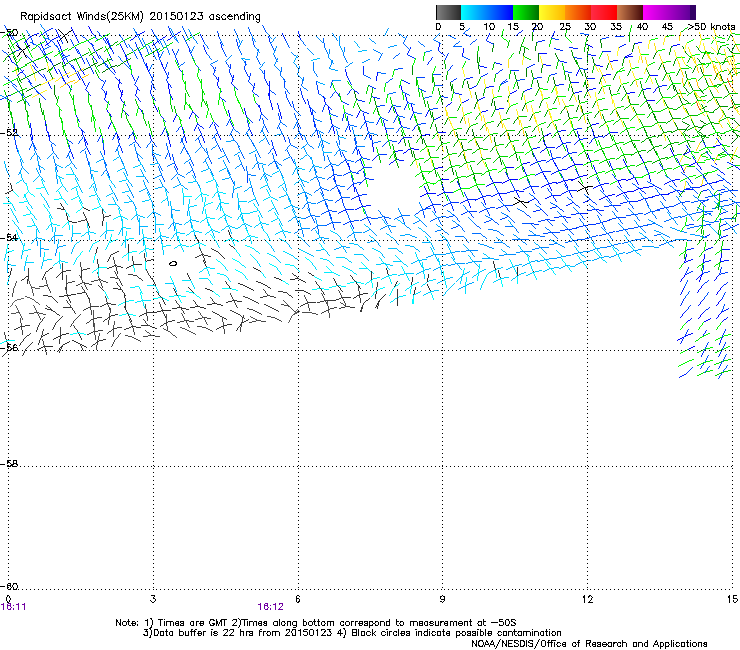This screenshot has width=740, height=650.
Task: Click the brown 35-40 knots legend swatch
Action: click(x=630, y=12)
